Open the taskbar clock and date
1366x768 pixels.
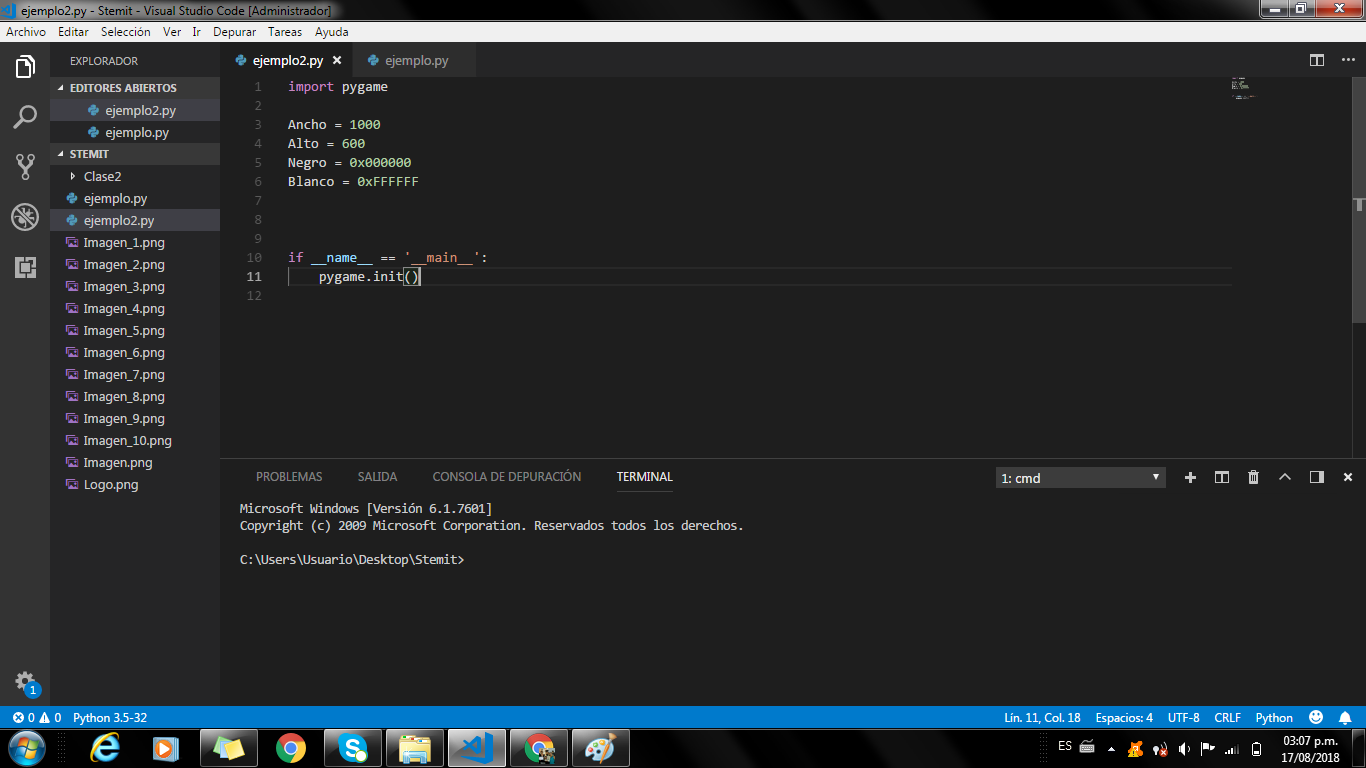tap(1310, 749)
